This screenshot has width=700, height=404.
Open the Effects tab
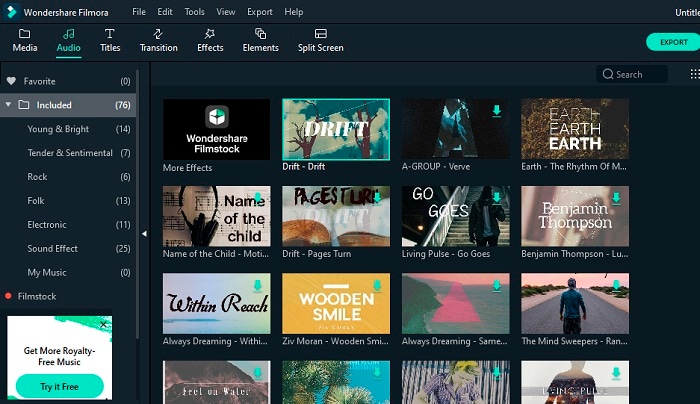tap(210, 41)
